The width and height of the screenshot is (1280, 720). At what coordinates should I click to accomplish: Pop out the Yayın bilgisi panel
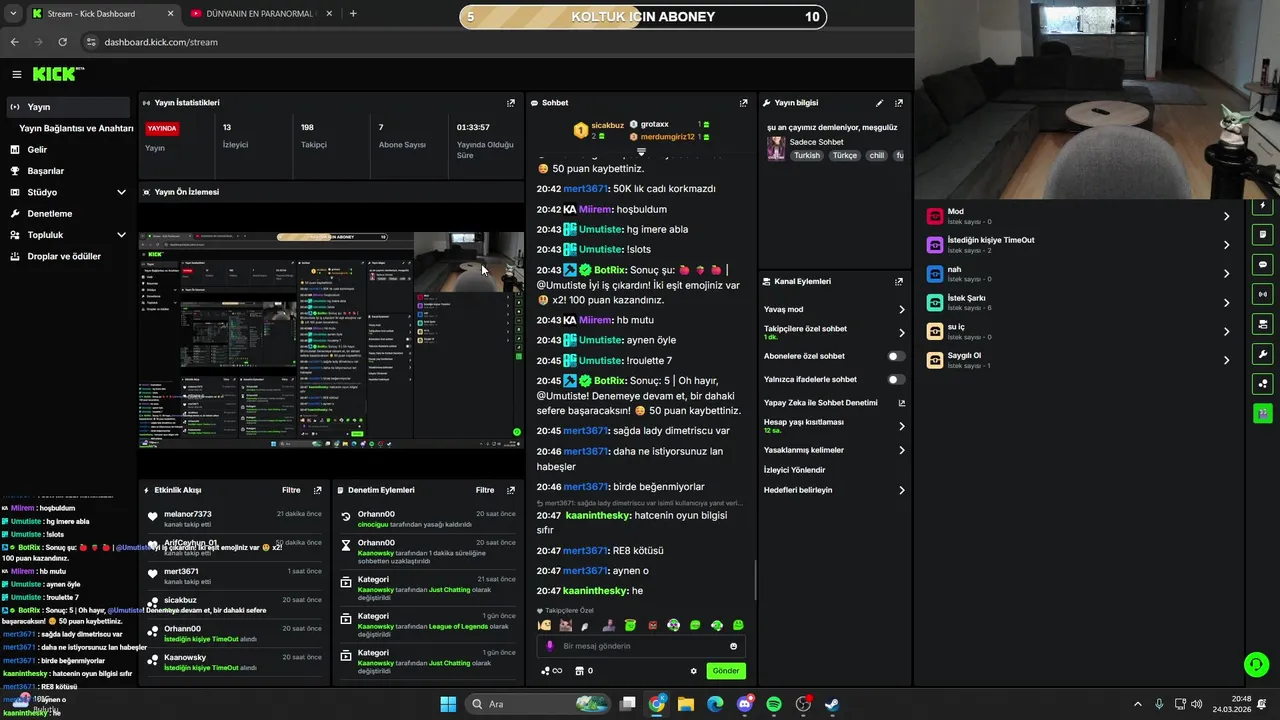899,103
